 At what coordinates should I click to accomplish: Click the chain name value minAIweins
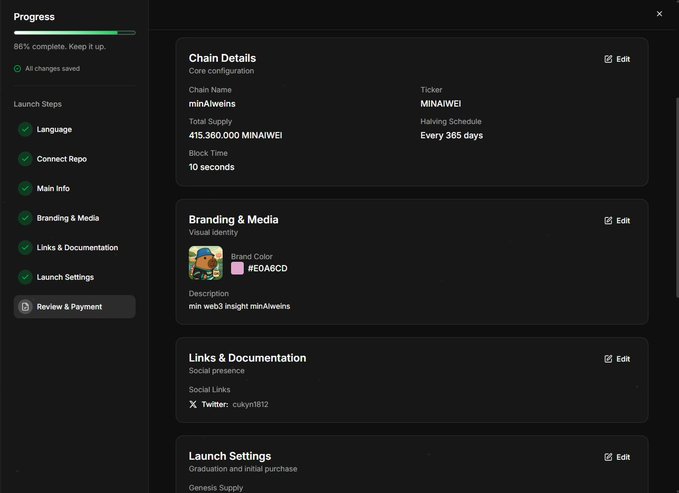coord(212,104)
